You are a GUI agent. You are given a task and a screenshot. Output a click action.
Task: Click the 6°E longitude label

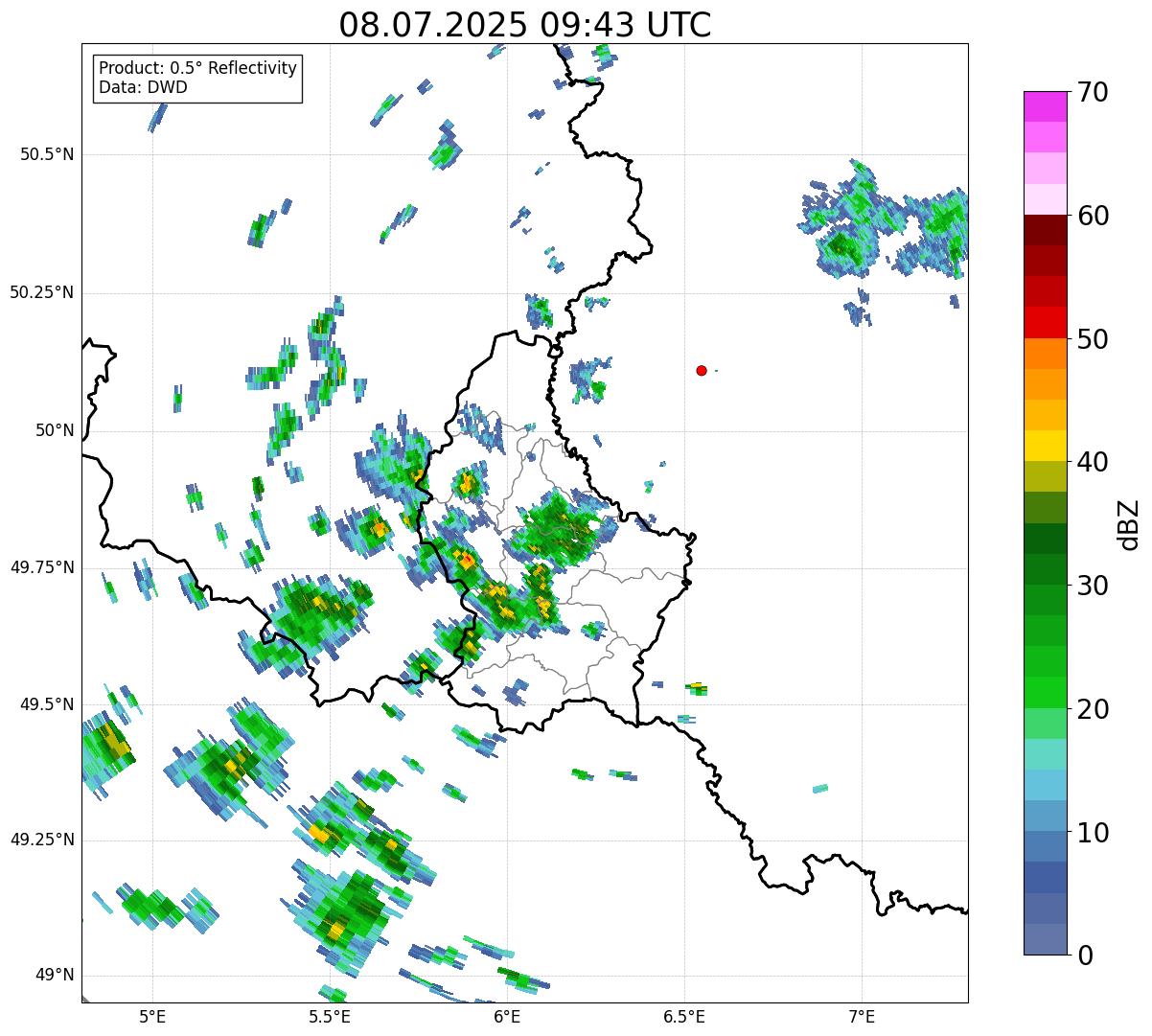tap(507, 1017)
